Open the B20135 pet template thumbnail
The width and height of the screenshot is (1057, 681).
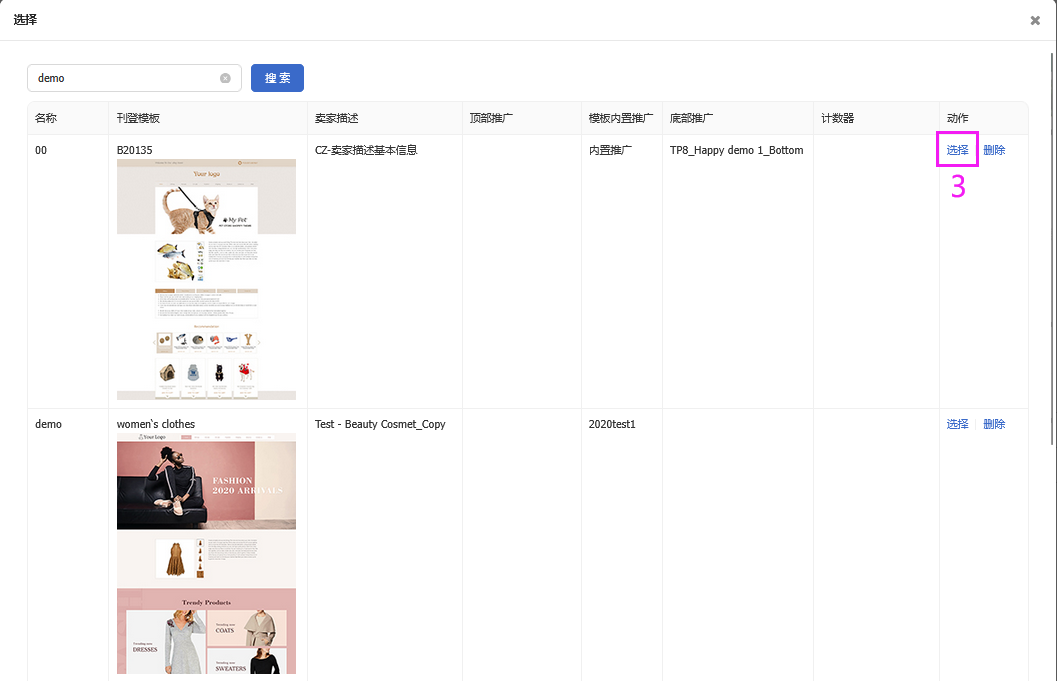click(206, 280)
